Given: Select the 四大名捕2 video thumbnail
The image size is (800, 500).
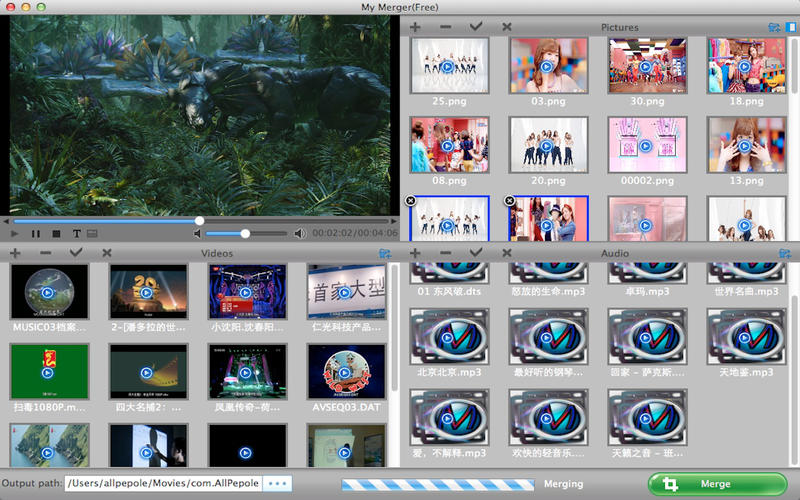Looking at the screenshot, I should tap(148, 371).
